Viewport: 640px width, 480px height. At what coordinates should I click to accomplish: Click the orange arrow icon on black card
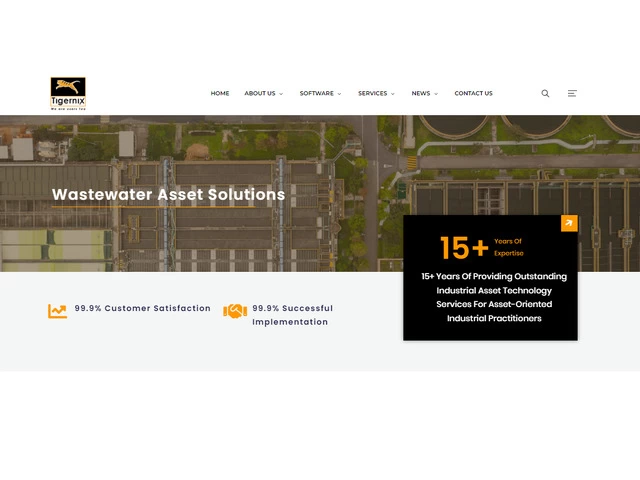(x=569, y=224)
